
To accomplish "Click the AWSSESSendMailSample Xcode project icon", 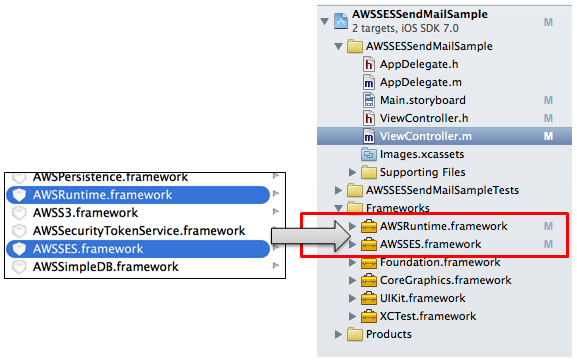I will 341,21.
